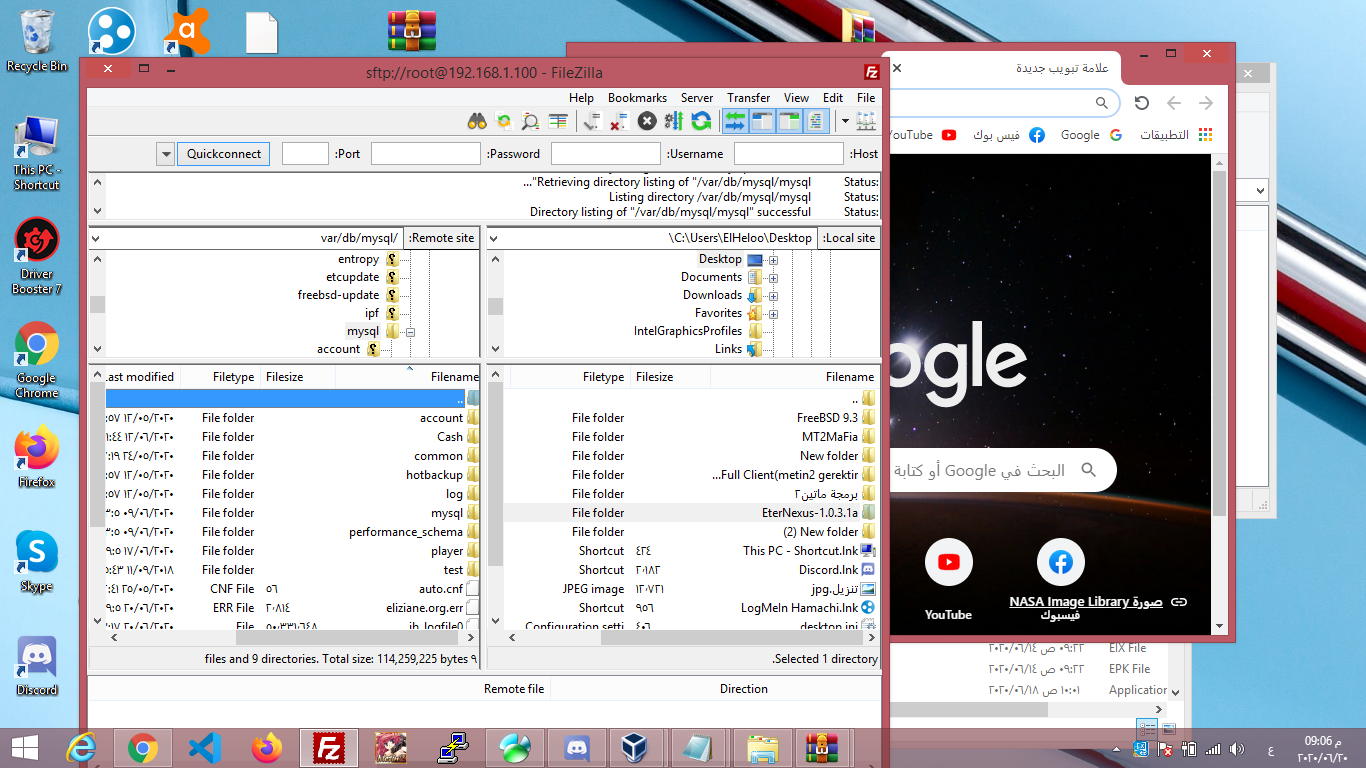Viewport: 1366px width, 768px height.
Task: Refresh the file and folder lists
Action: (x=702, y=121)
